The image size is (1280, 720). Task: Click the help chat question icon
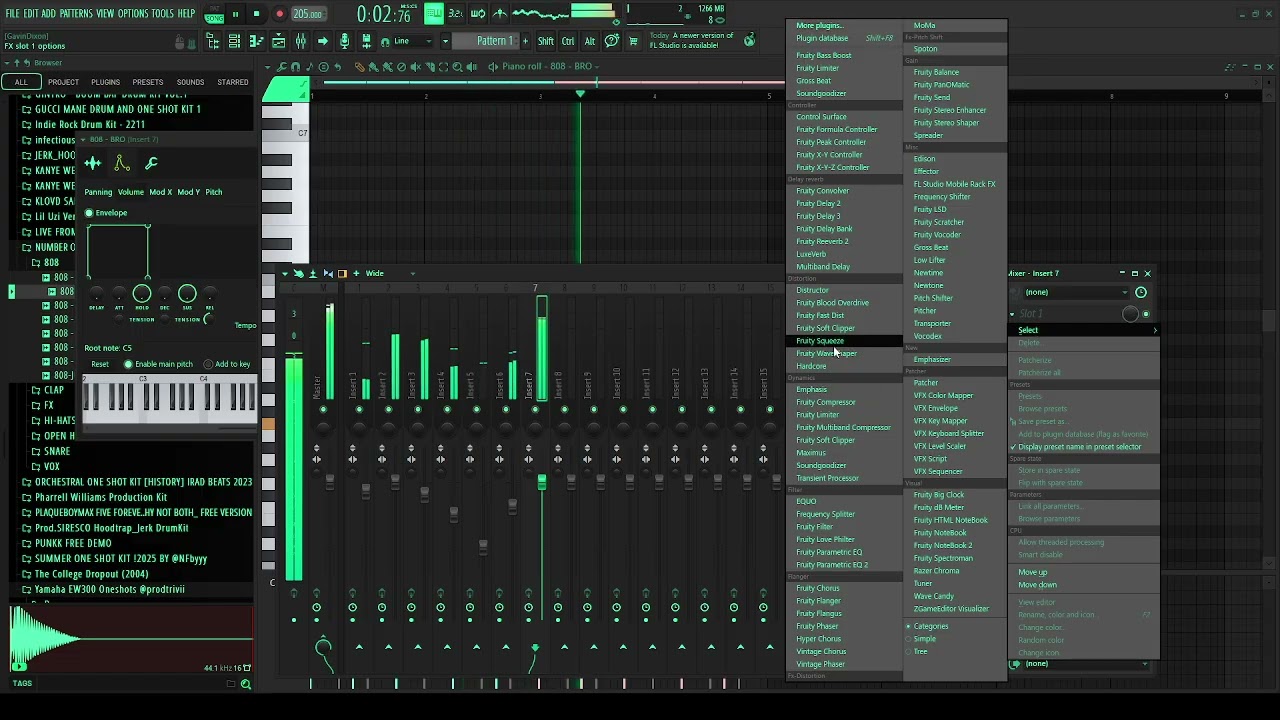click(x=611, y=41)
